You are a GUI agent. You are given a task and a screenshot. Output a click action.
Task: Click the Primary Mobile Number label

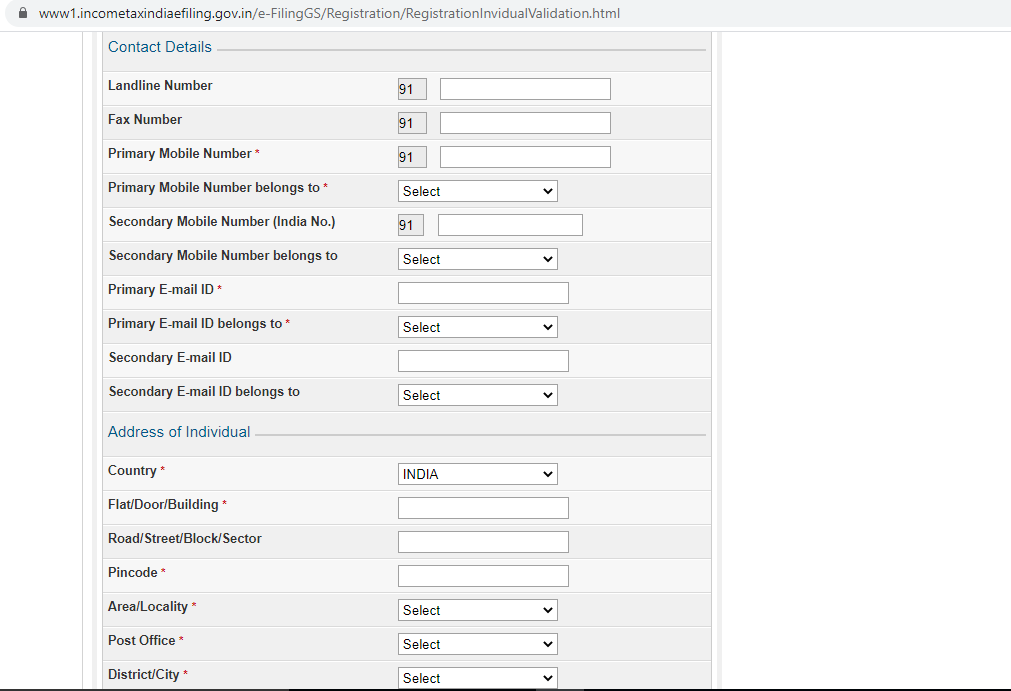tap(180, 154)
